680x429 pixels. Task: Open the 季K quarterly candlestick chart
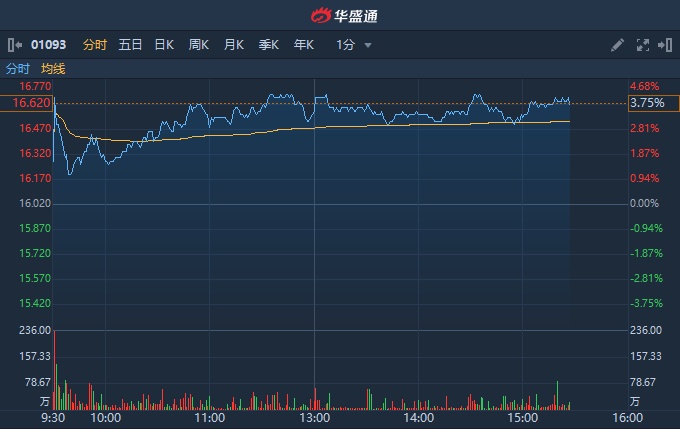point(269,45)
